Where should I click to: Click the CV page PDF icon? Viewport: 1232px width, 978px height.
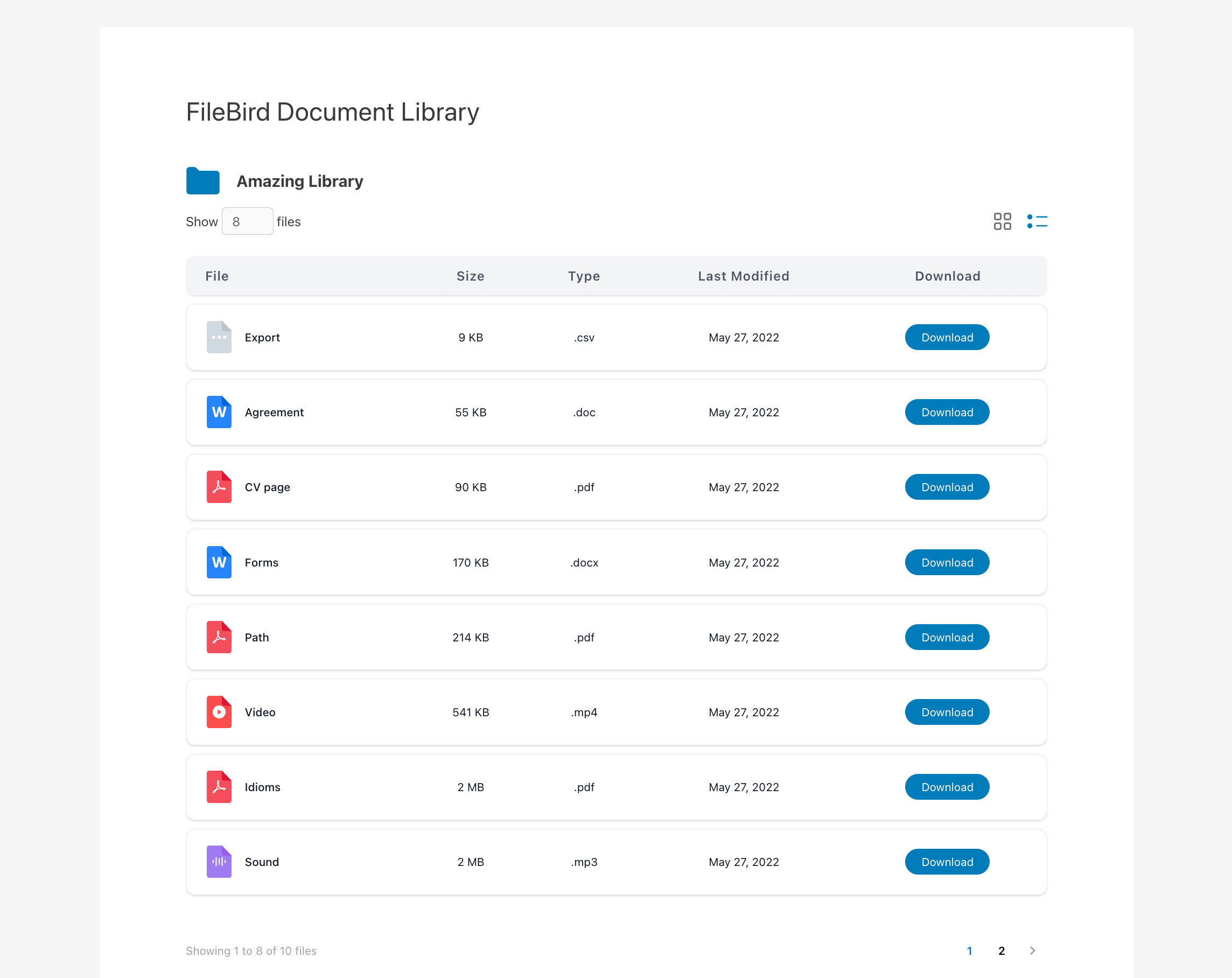[219, 487]
